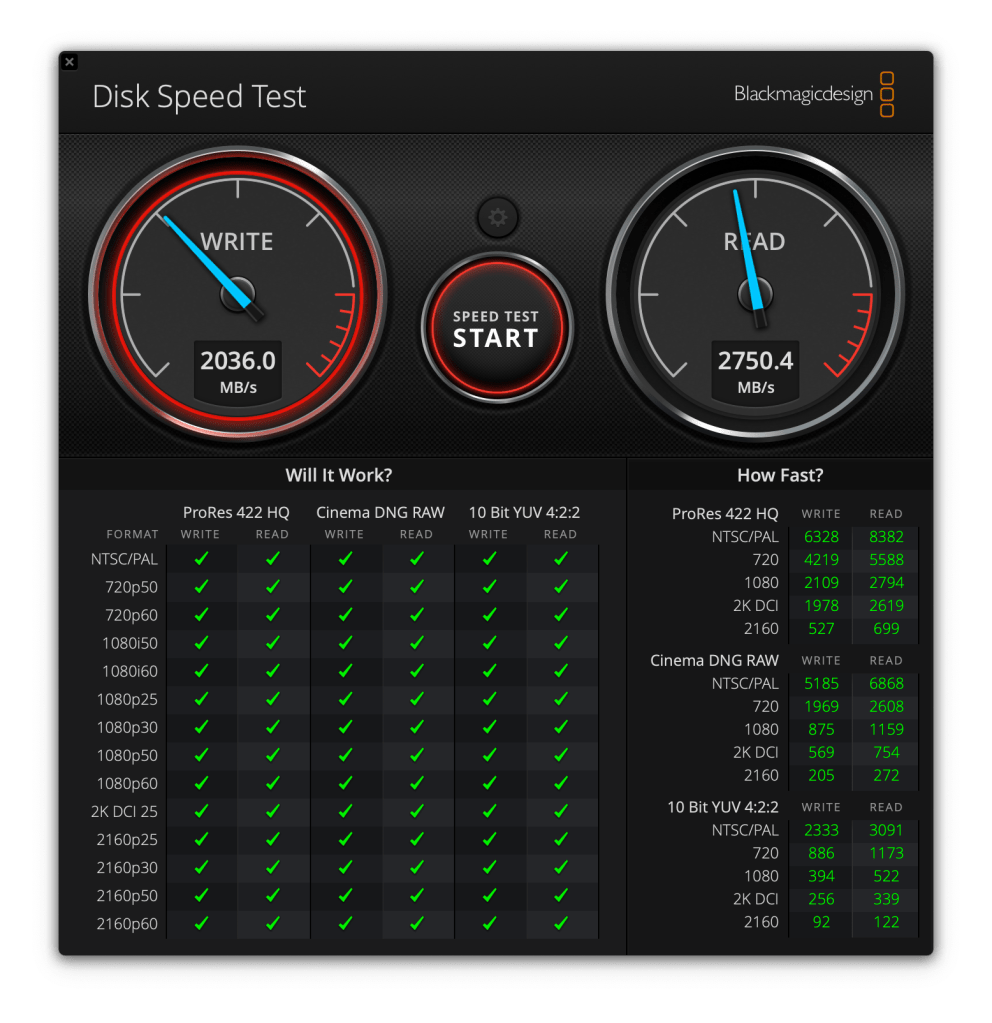Click ProRes 2160 read value 699

[886, 628]
